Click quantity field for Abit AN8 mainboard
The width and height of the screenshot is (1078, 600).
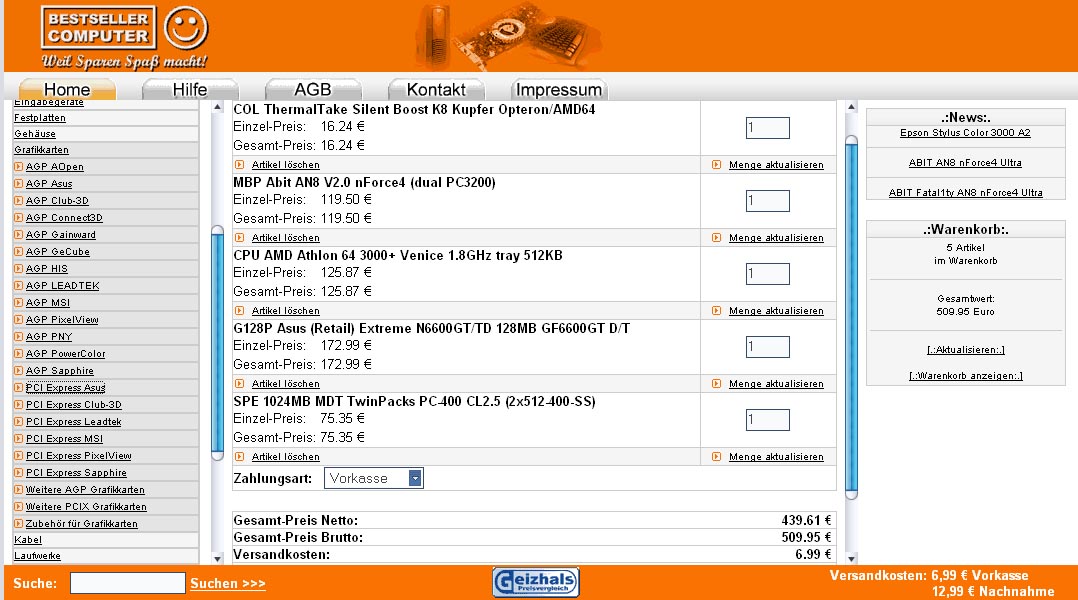pos(768,201)
